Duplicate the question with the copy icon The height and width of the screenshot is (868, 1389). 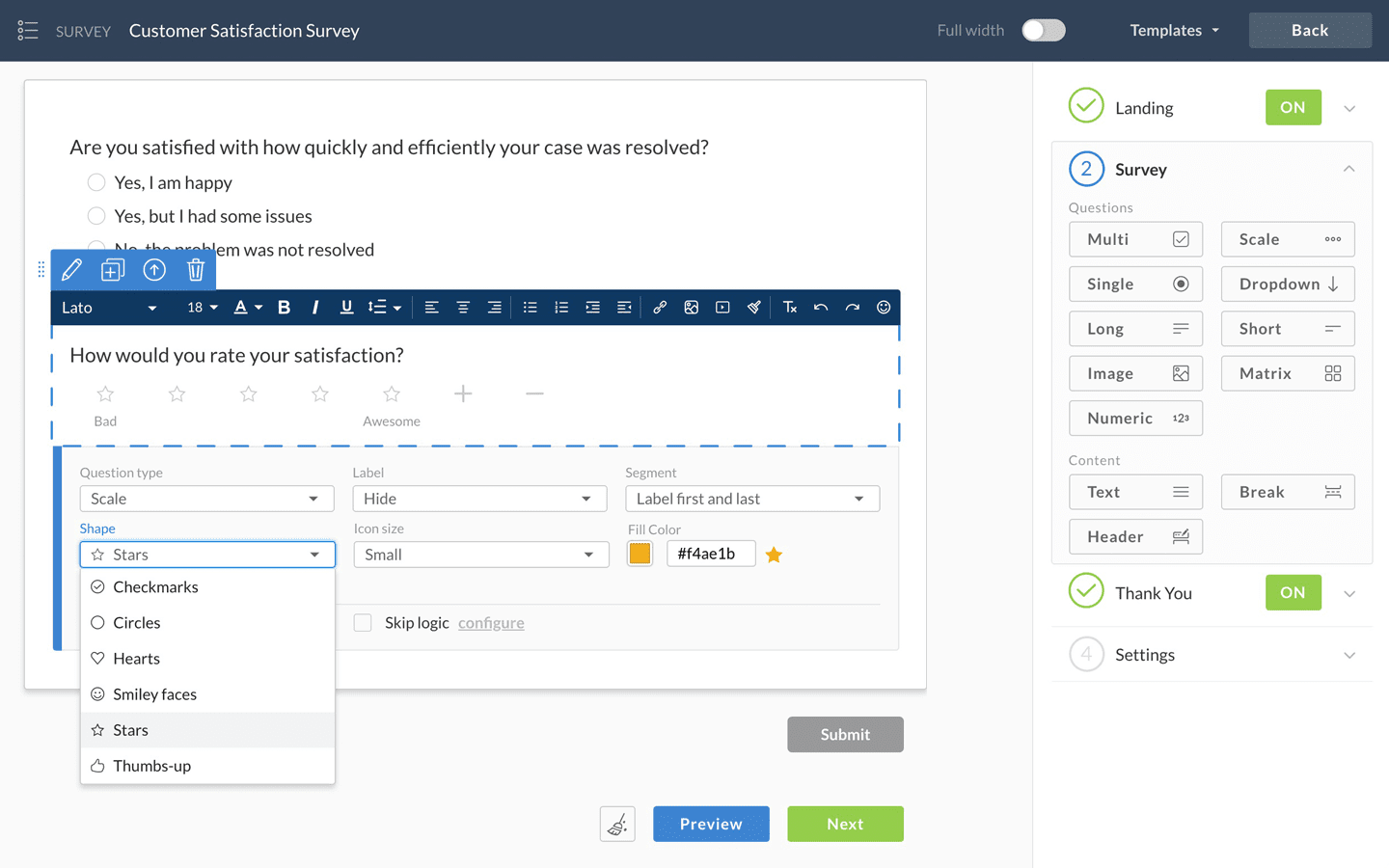tap(113, 269)
